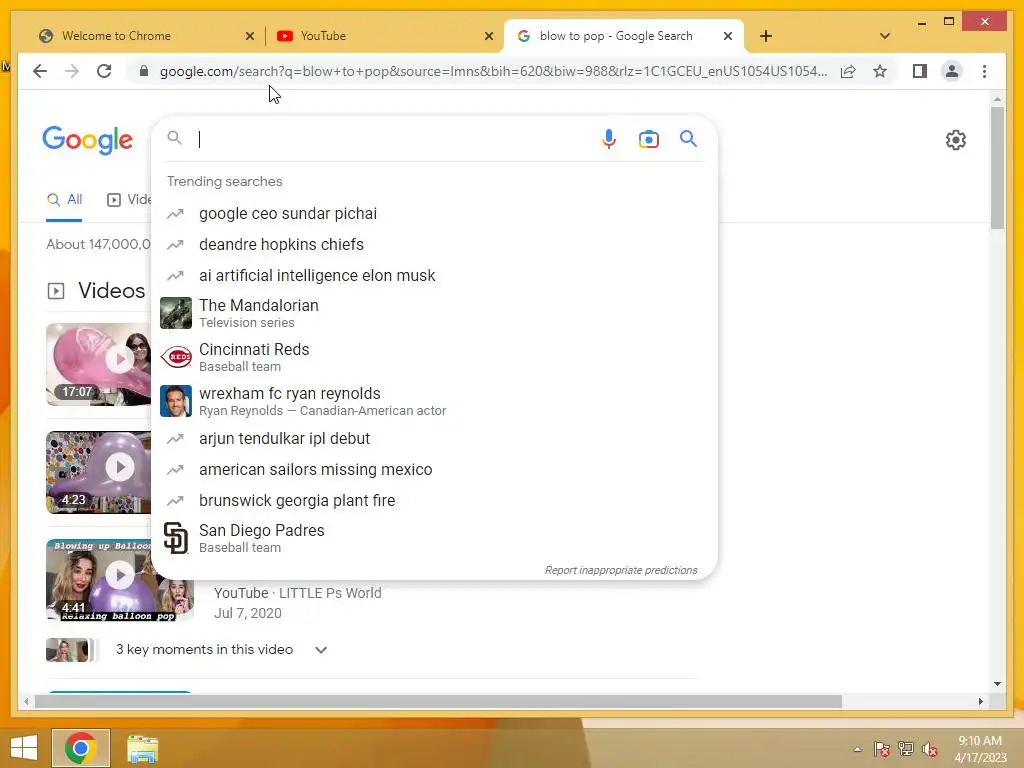
Task: Play the 4:41 relaxing balloon pop video
Action: [x=120, y=580]
